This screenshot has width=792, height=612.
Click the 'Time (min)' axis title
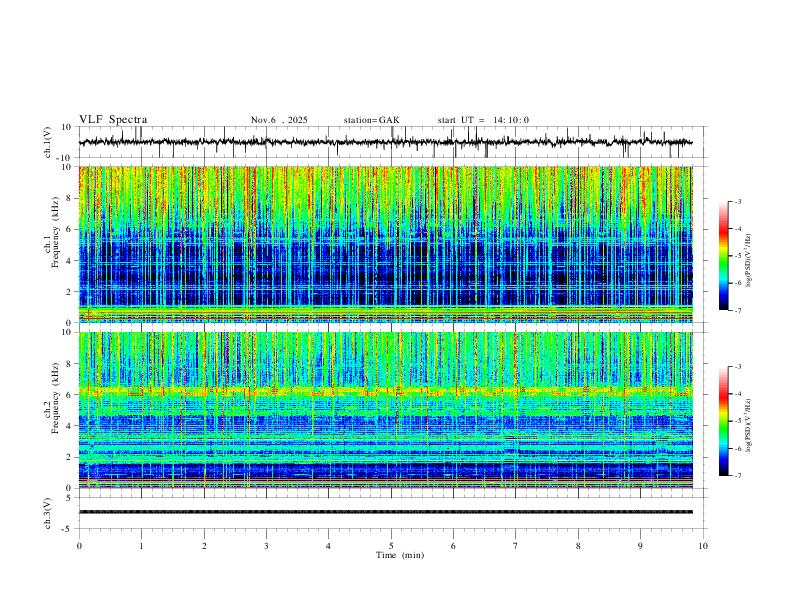click(x=400, y=555)
